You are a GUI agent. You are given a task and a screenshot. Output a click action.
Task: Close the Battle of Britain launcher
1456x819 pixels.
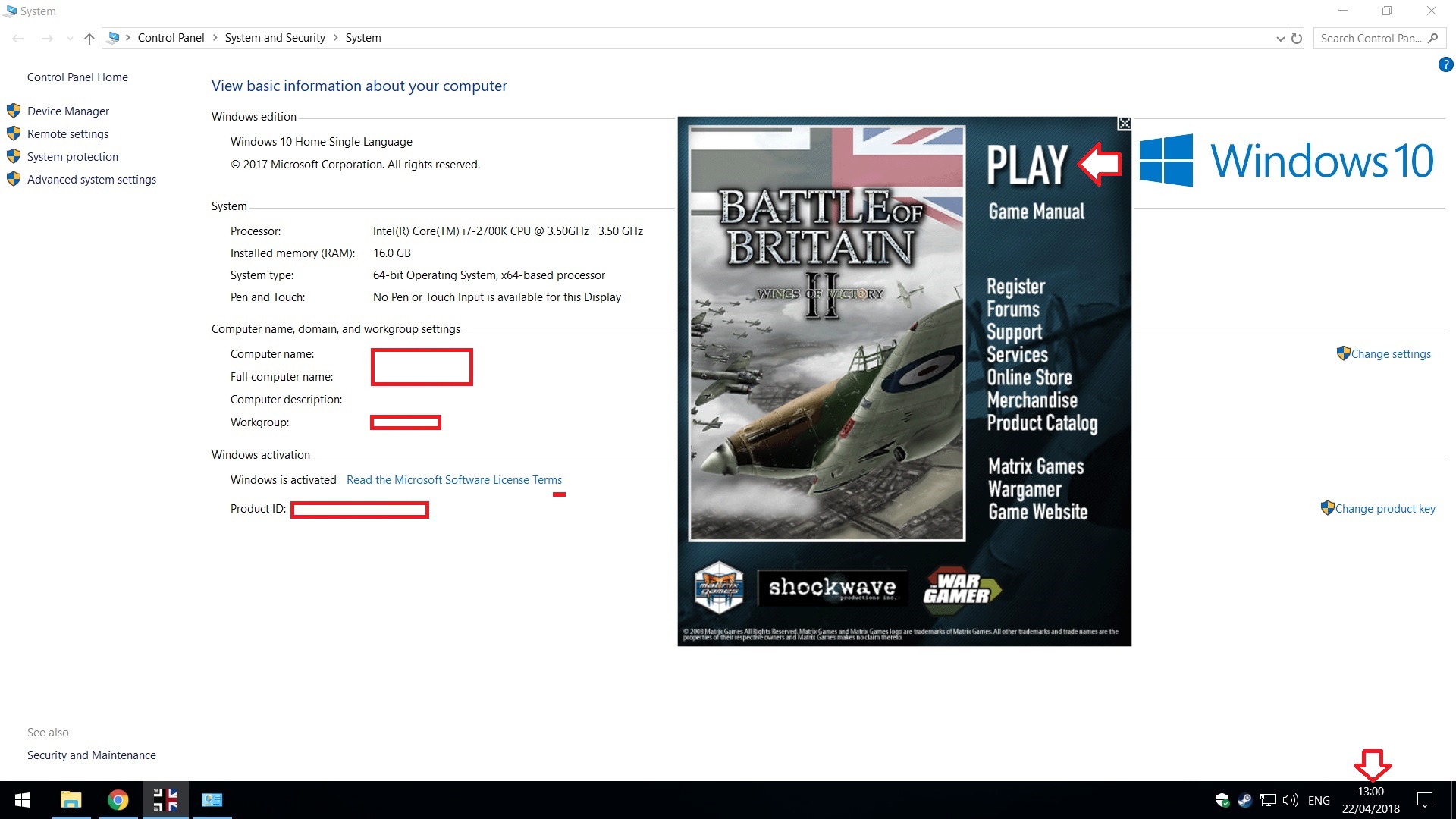[x=1125, y=124]
